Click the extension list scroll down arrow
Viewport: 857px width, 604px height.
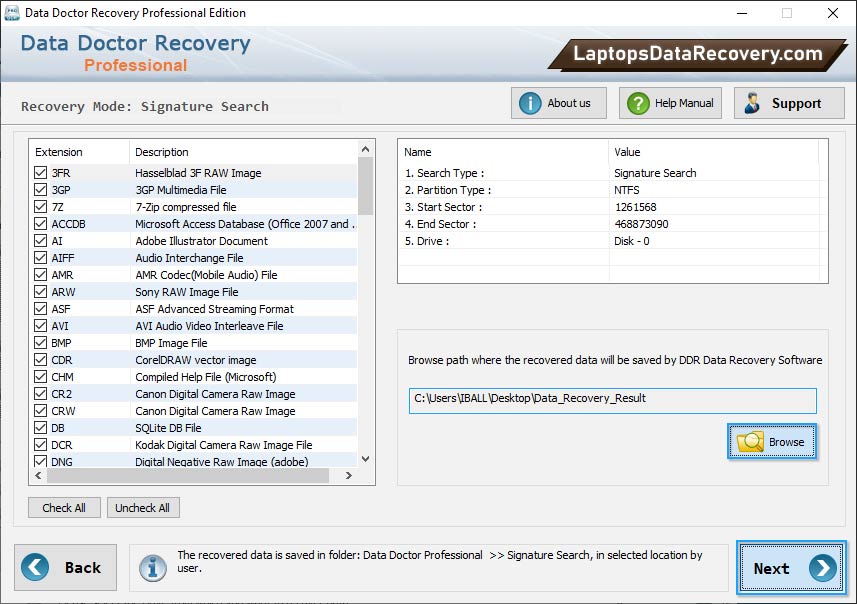tap(366, 459)
